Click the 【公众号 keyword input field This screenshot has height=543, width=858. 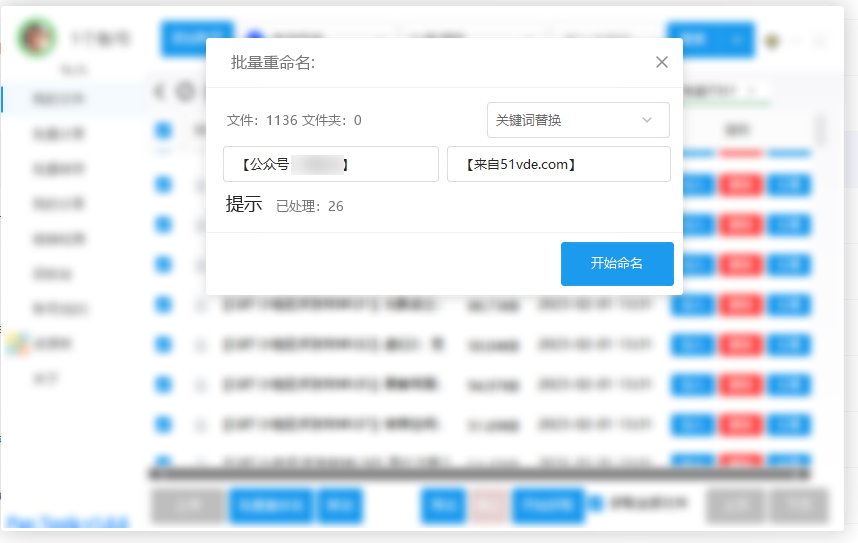(331, 164)
